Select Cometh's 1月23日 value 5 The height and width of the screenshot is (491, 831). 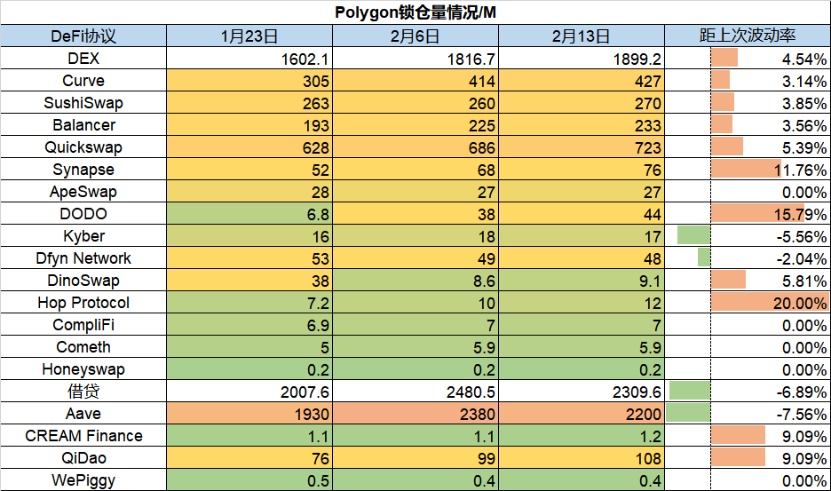click(x=249, y=347)
